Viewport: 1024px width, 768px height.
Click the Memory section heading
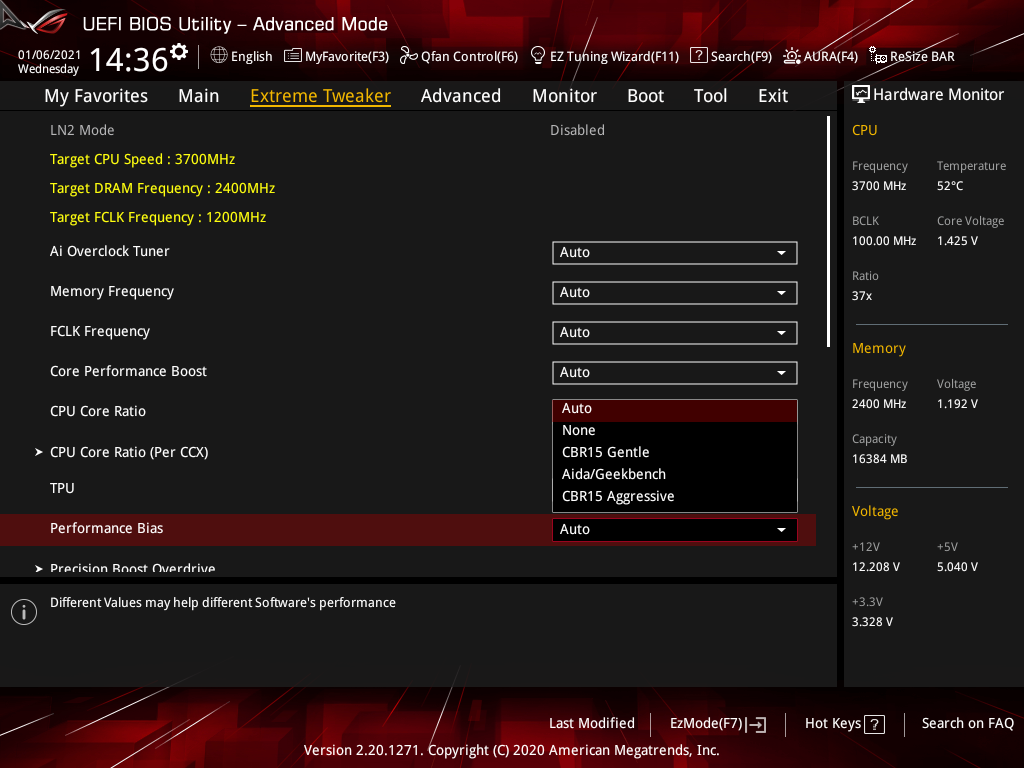878,348
